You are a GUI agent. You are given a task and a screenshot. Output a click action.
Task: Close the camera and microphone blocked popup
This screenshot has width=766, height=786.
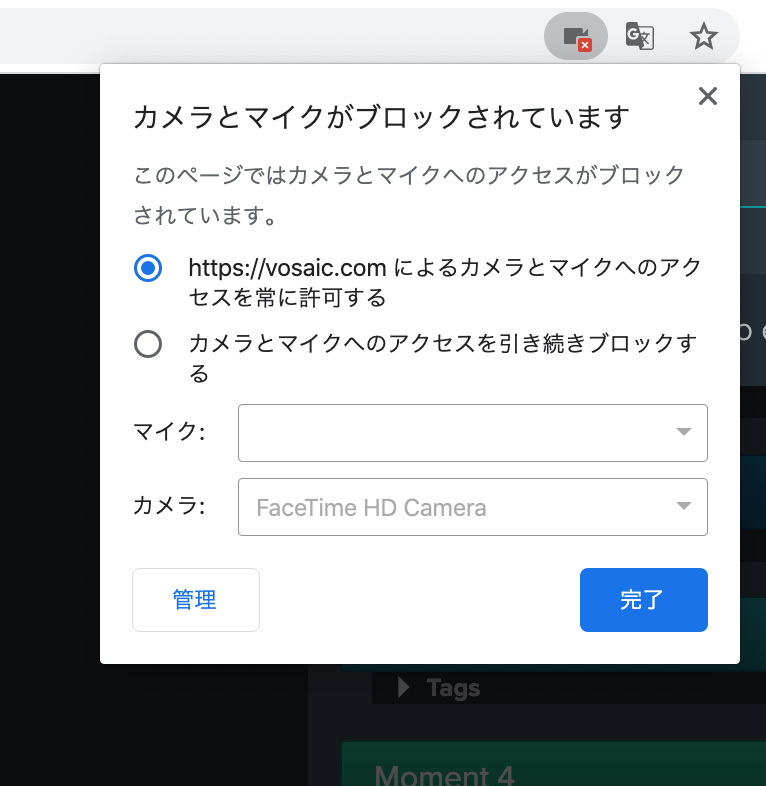(x=707, y=96)
